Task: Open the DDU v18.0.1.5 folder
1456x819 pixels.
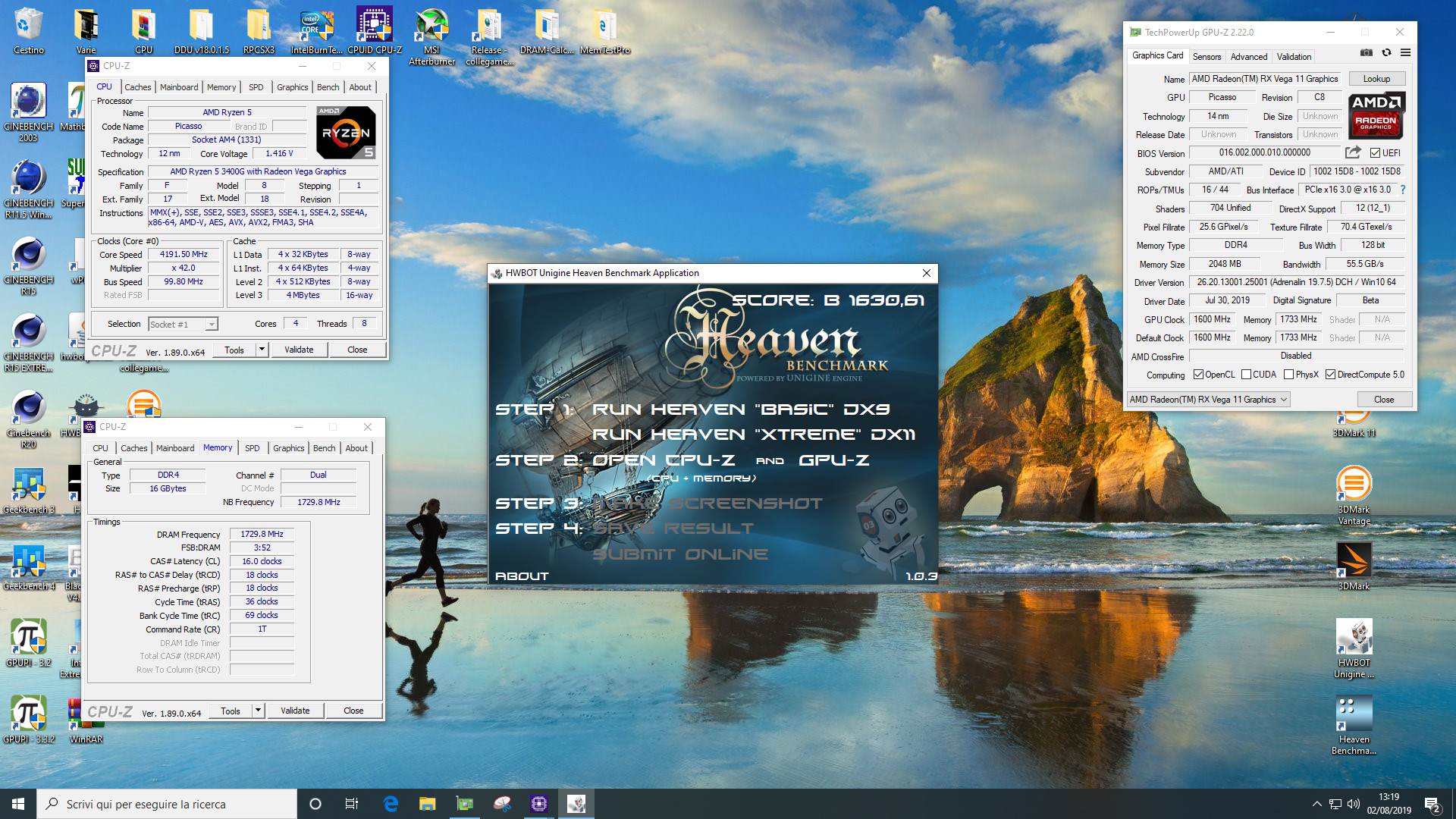Action: tap(201, 30)
